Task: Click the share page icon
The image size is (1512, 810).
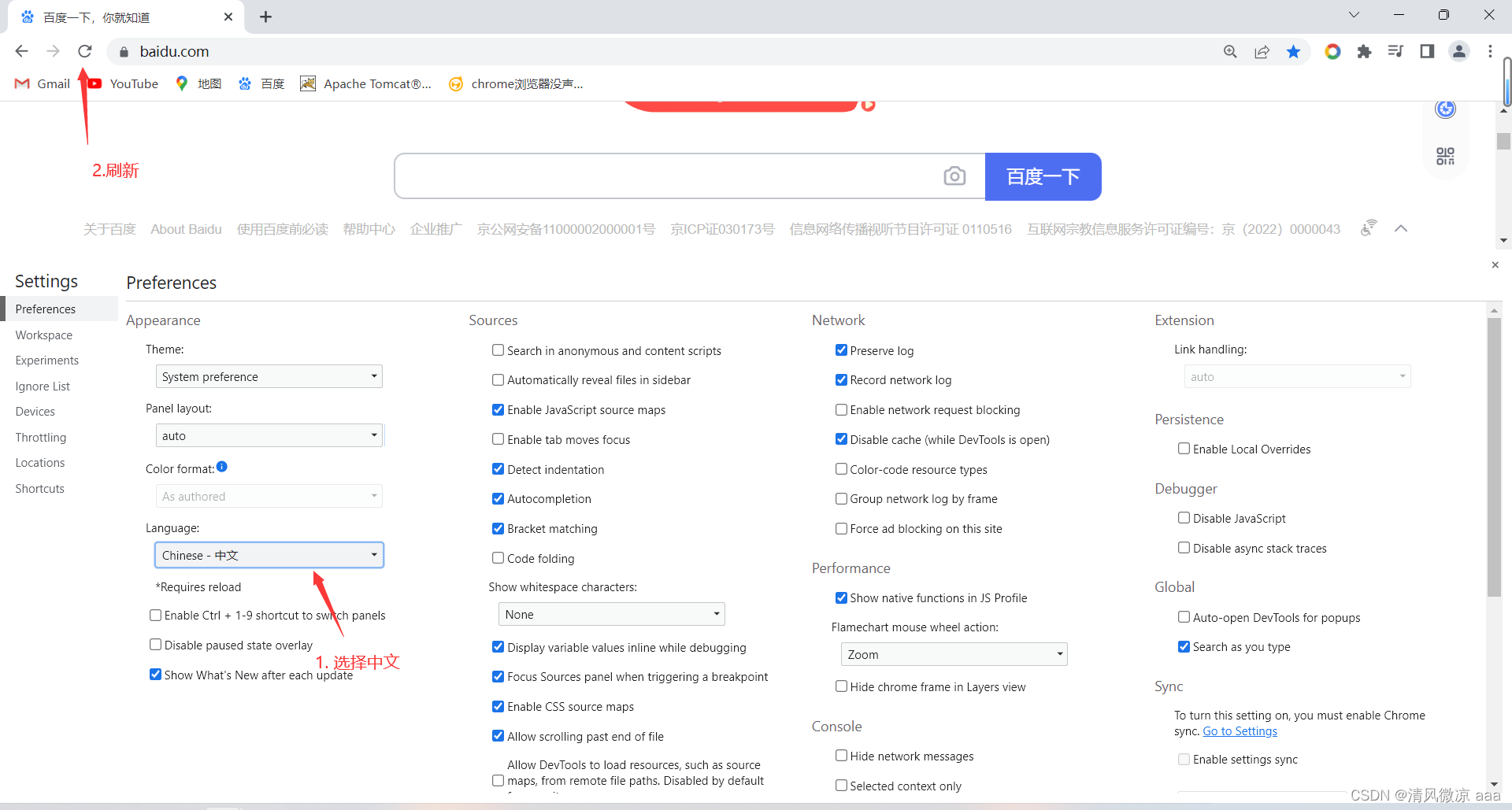Action: pyautogui.click(x=1262, y=51)
